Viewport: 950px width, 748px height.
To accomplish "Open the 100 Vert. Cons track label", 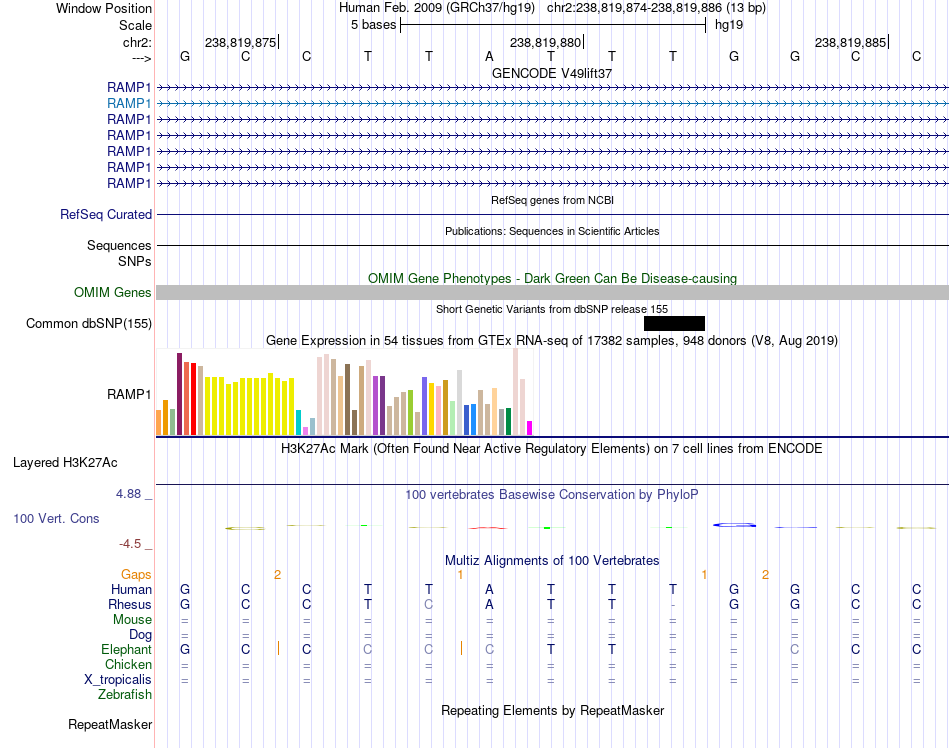I will (56, 518).
